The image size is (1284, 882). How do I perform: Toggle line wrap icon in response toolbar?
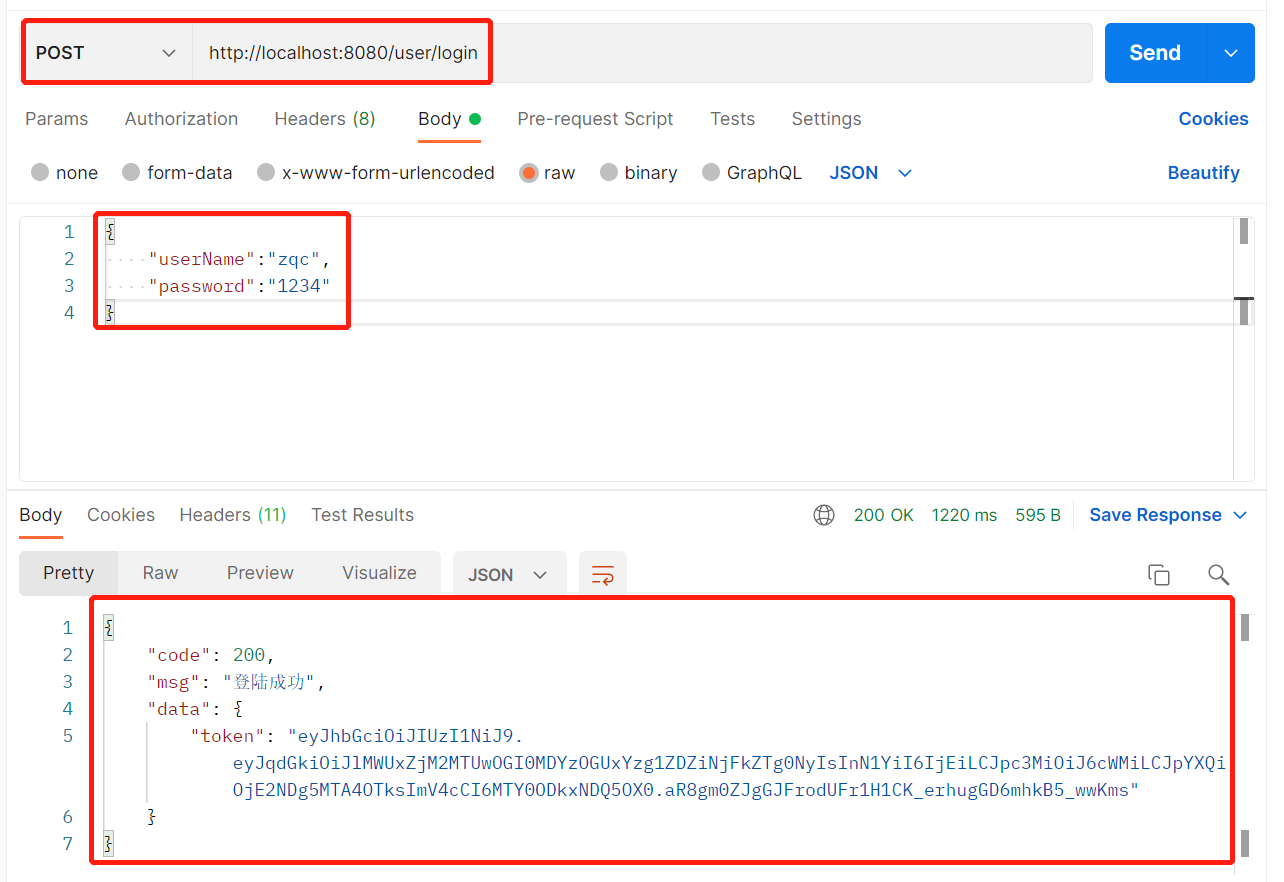click(x=602, y=574)
